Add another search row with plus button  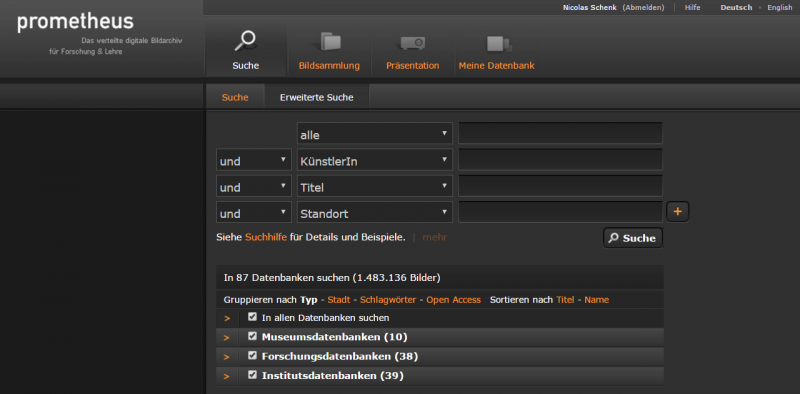click(678, 211)
